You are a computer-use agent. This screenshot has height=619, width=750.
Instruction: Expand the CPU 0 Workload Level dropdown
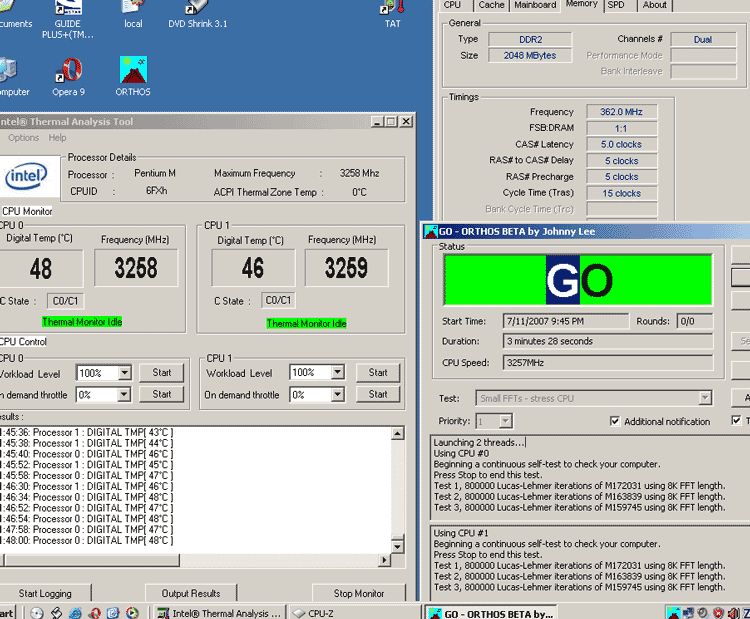click(x=124, y=373)
